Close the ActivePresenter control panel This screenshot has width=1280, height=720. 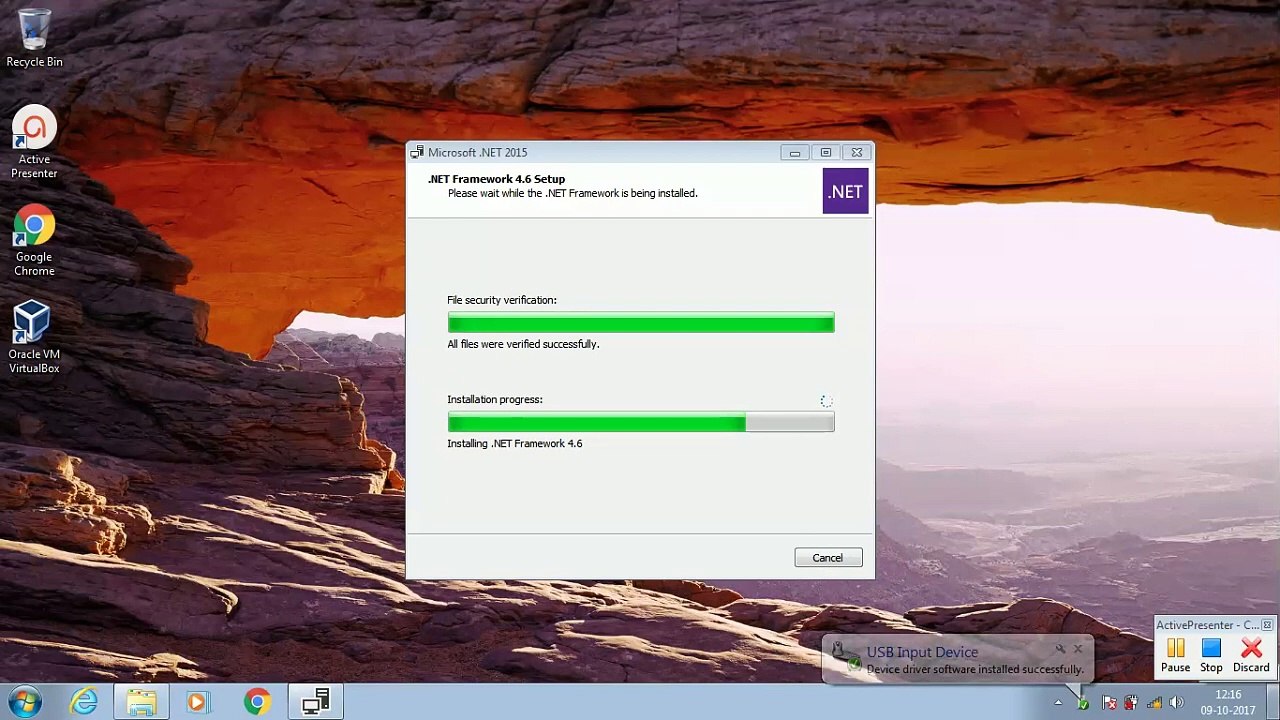pyautogui.click(x=1267, y=625)
